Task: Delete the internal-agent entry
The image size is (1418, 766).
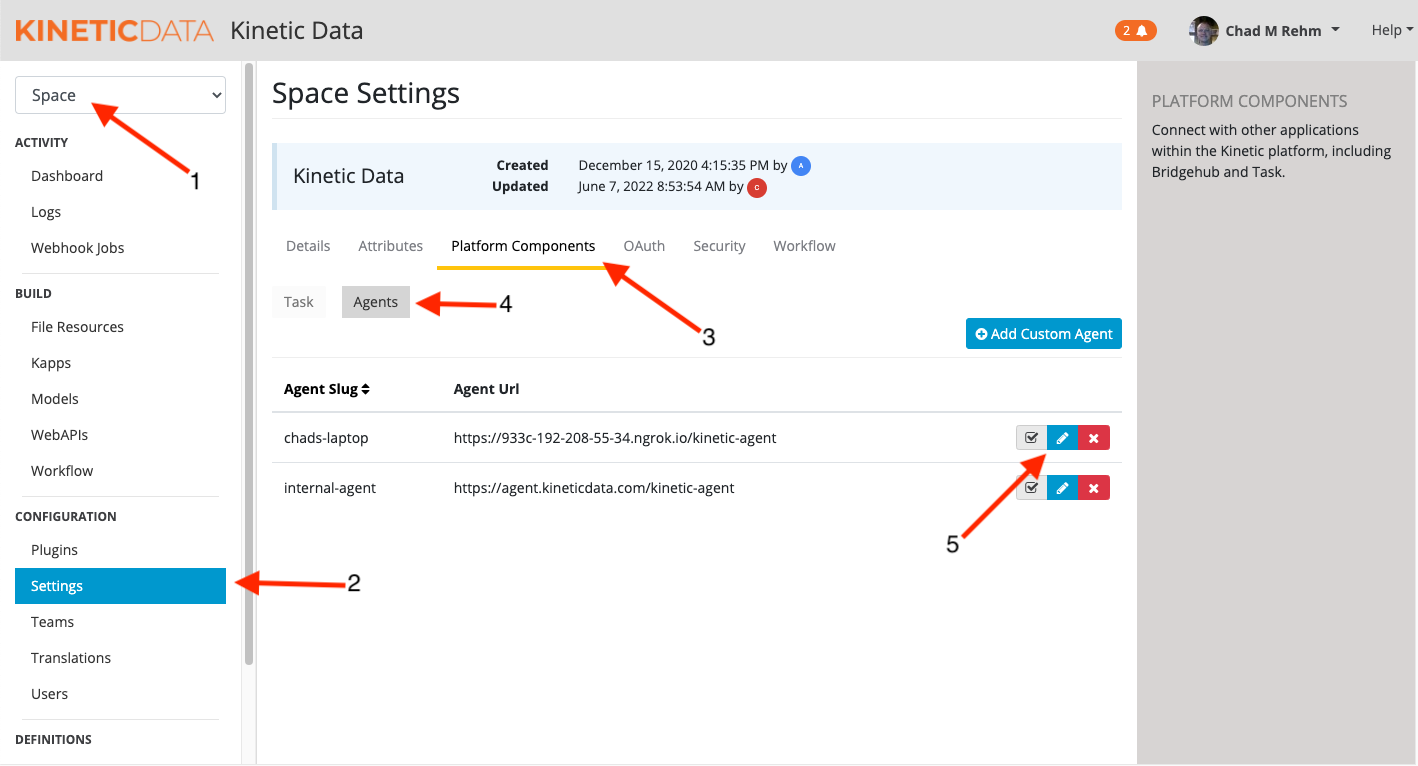Action: coord(1094,488)
